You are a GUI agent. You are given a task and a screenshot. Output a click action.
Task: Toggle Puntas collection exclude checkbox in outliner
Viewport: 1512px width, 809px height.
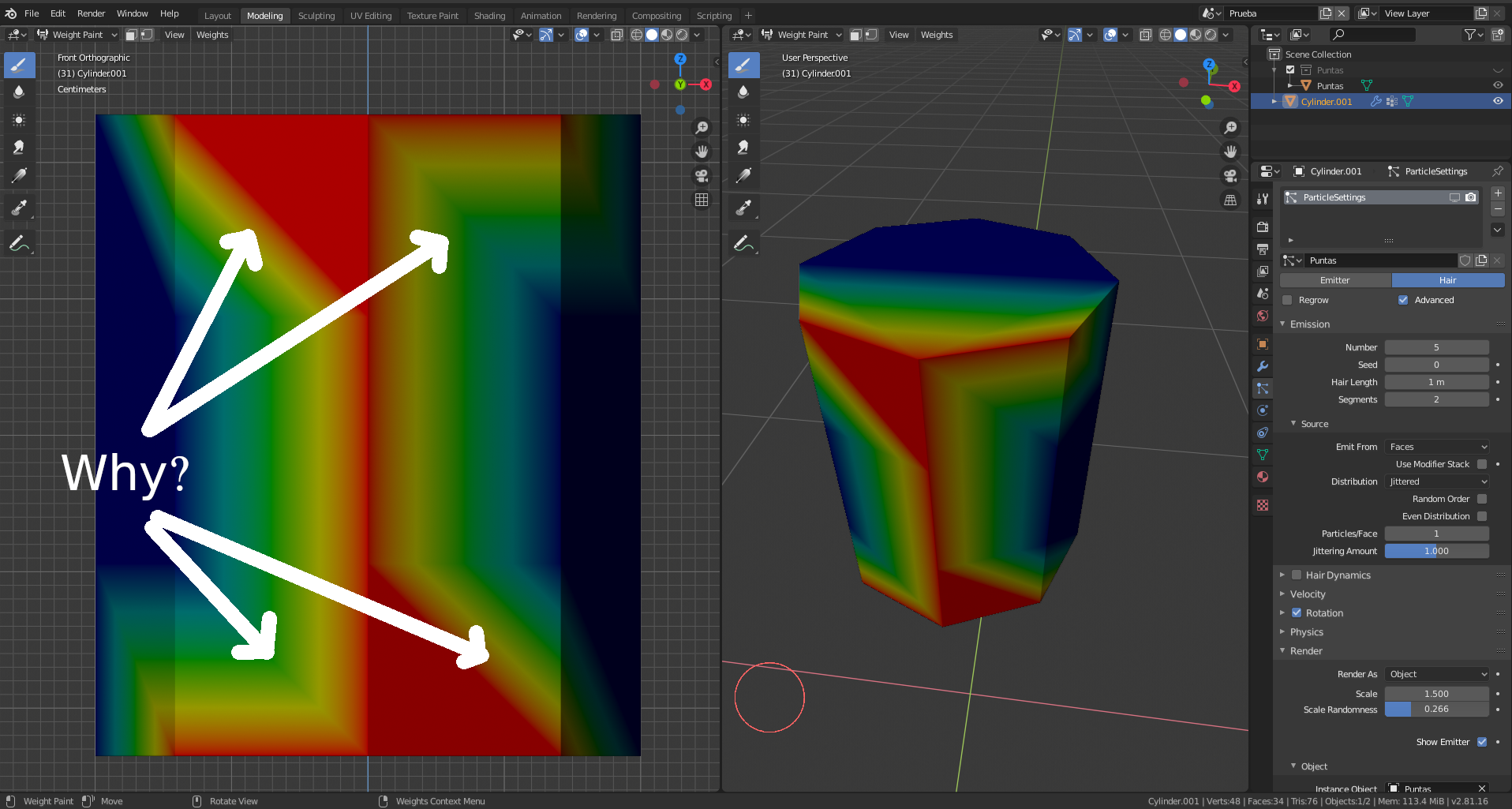point(1290,70)
